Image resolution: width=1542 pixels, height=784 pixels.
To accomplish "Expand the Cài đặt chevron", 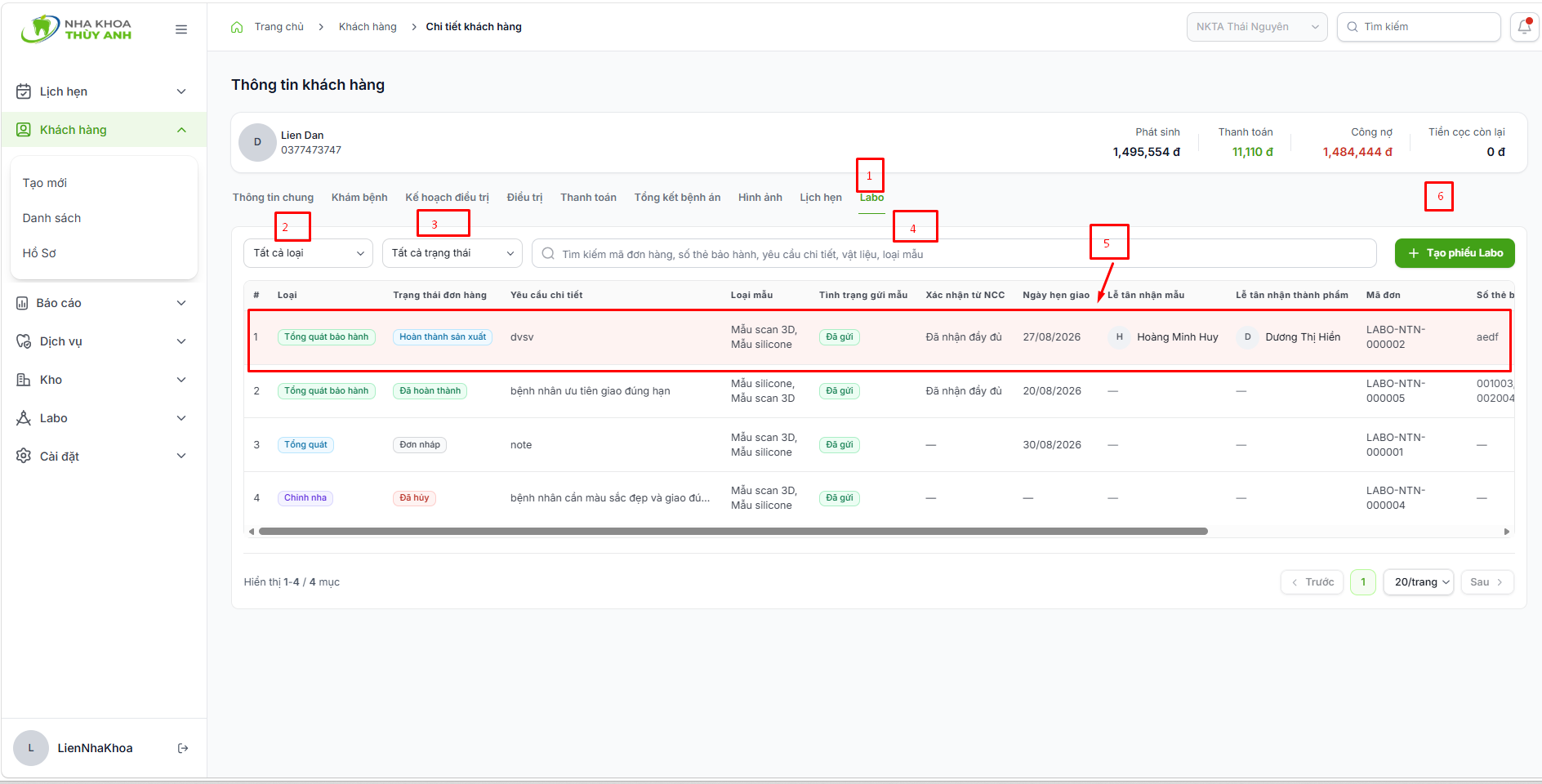I will 181,456.
